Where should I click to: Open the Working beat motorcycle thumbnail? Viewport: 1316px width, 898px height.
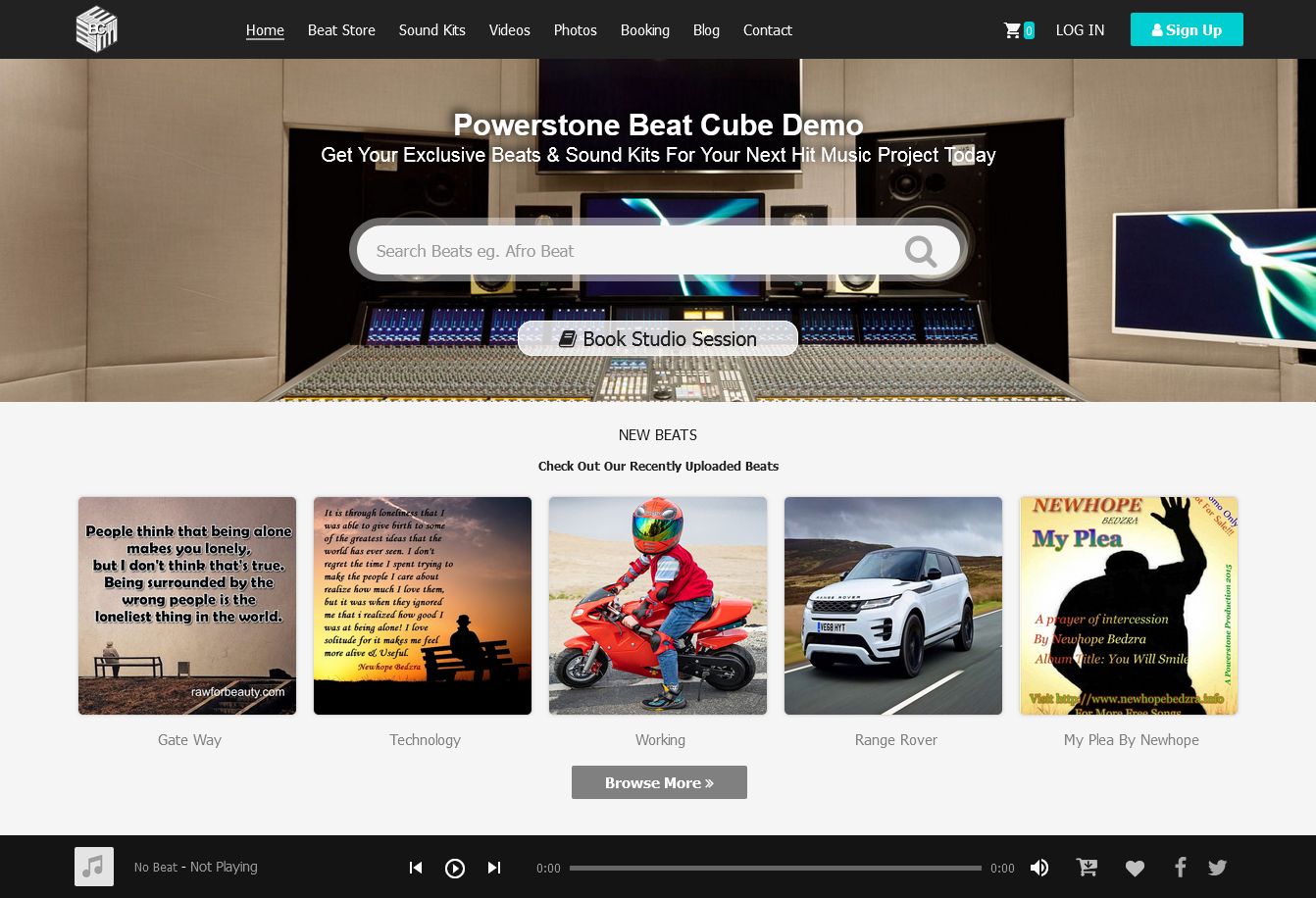(658, 606)
